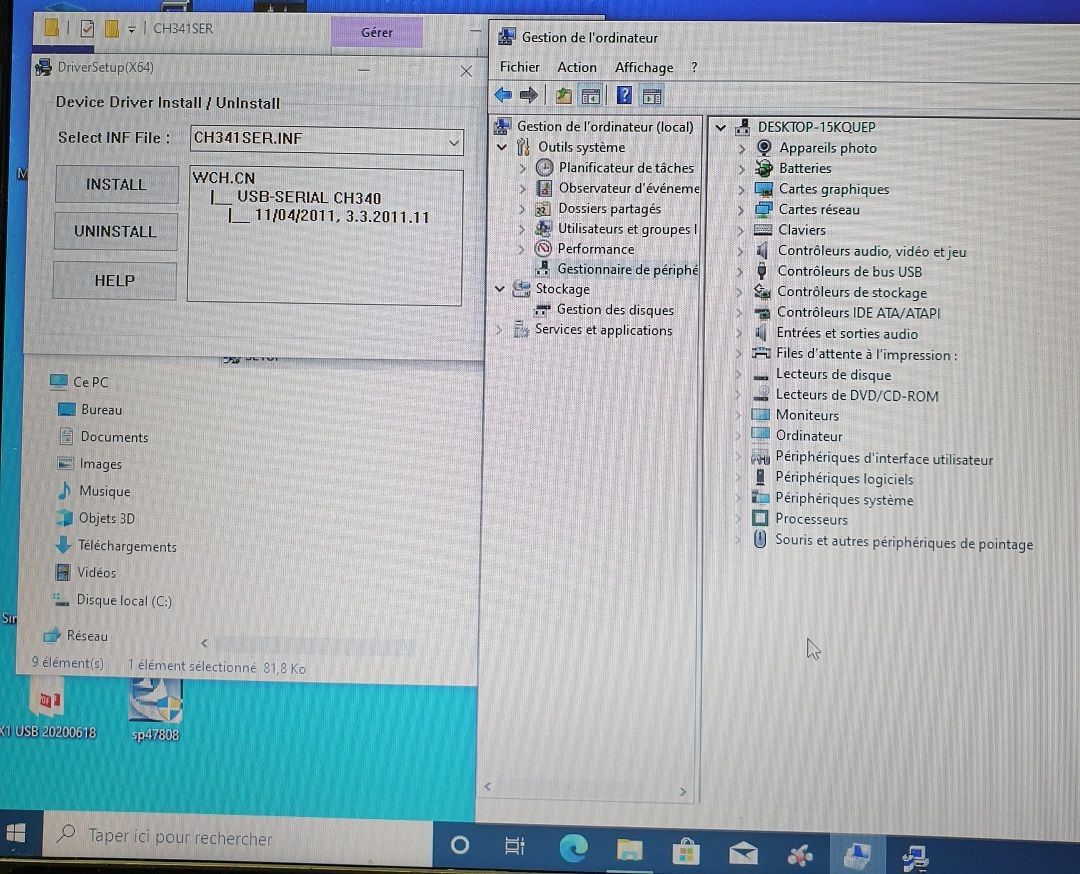The height and width of the screenshot is (874, 1080).
Task: Click Contrôleurs IDE ATA/ATAPI icon
Action: pyautogui.click(x=762, y=313)
